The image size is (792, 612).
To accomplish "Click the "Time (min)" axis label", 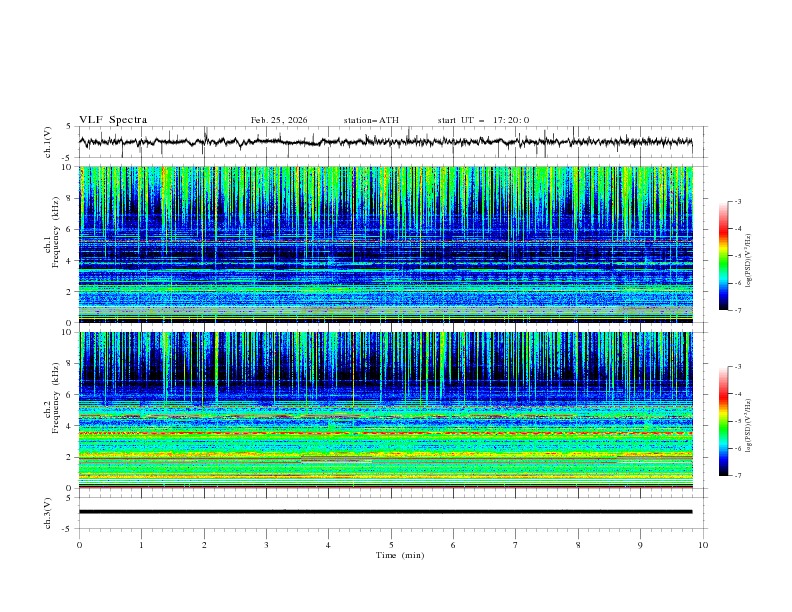I will [x=400, y=555].
